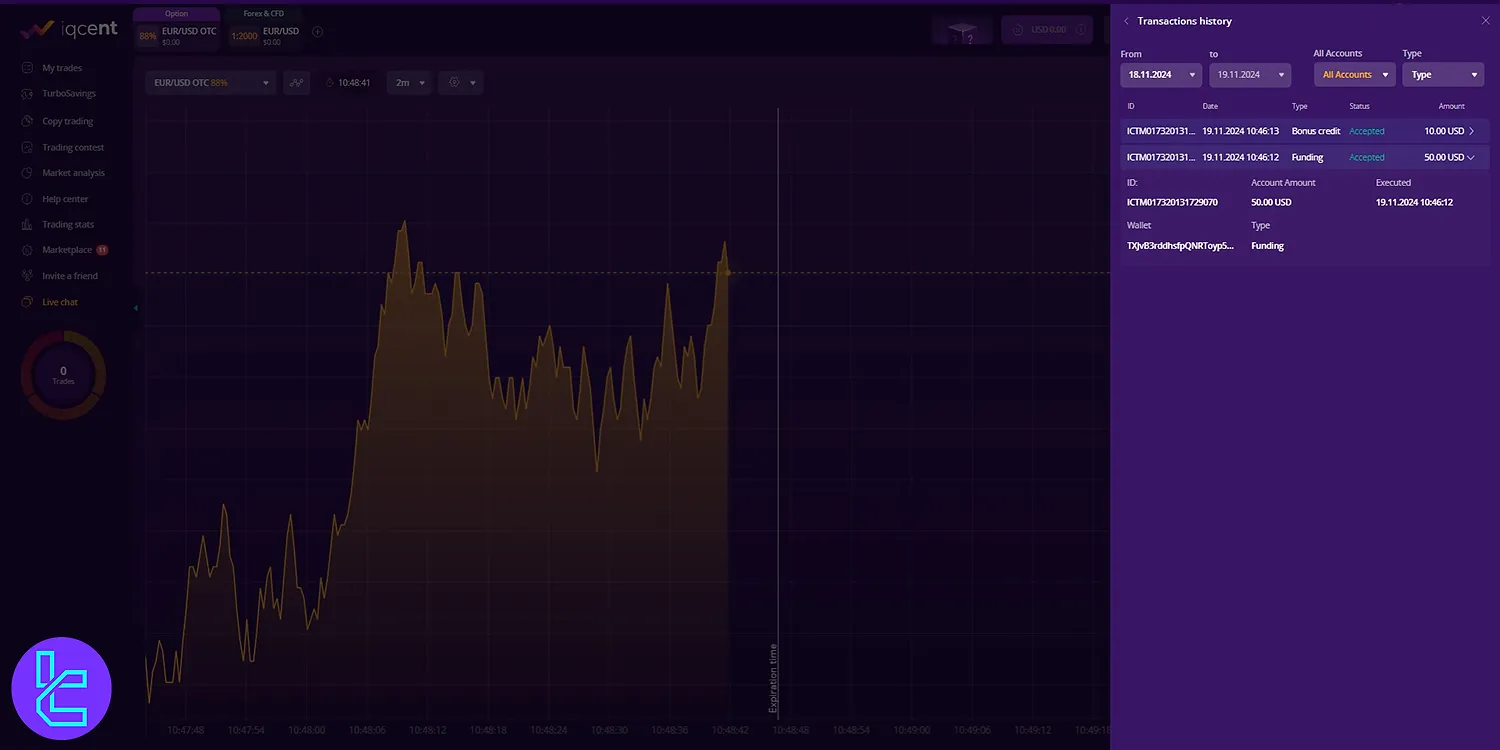
Task: Click the 0 Trades donut gauge
Action: tap(63, 375)
